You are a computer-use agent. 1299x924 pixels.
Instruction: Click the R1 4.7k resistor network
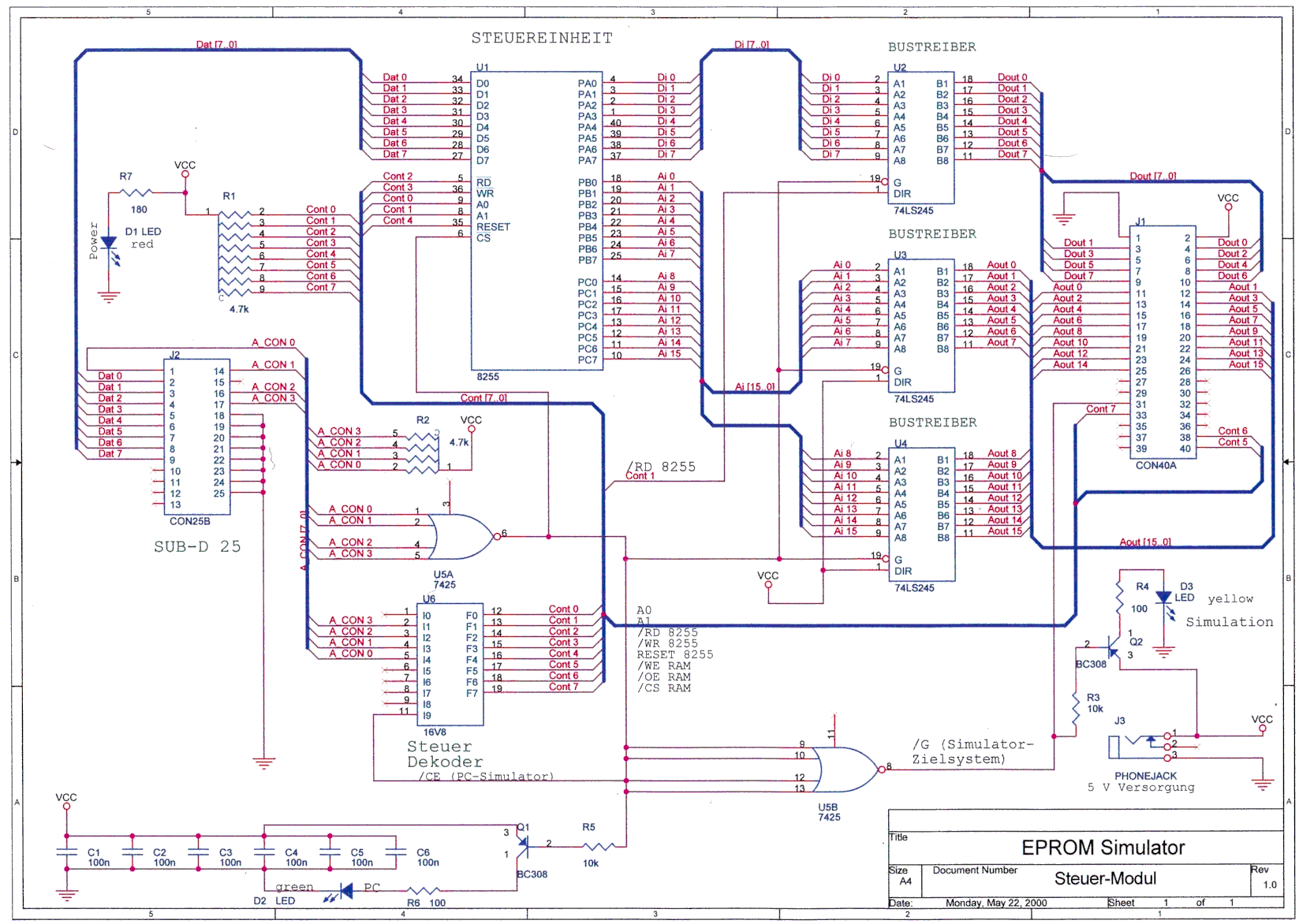coord(235,251)
